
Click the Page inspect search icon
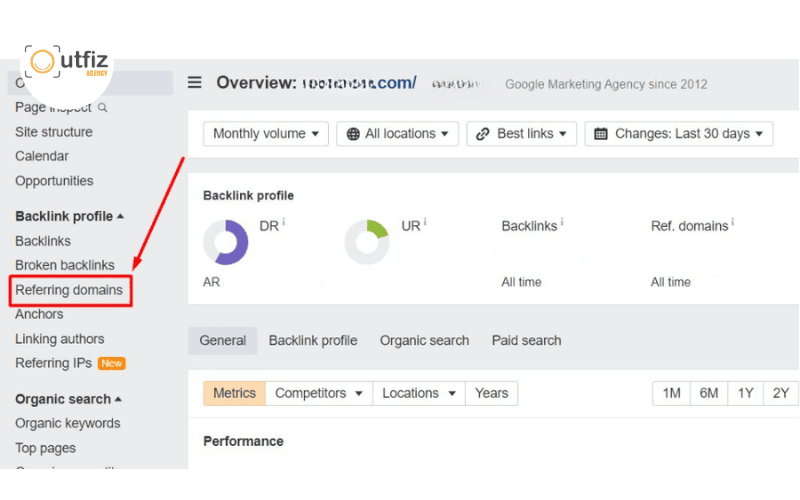(x=103, y=108)
